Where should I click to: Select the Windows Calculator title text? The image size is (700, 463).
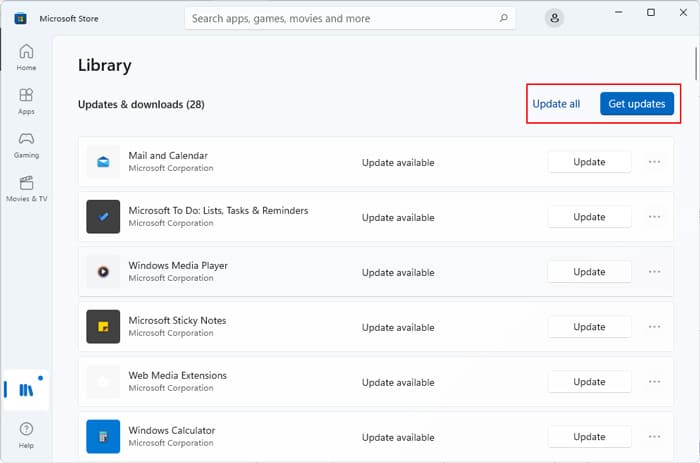tap(172, 430)
